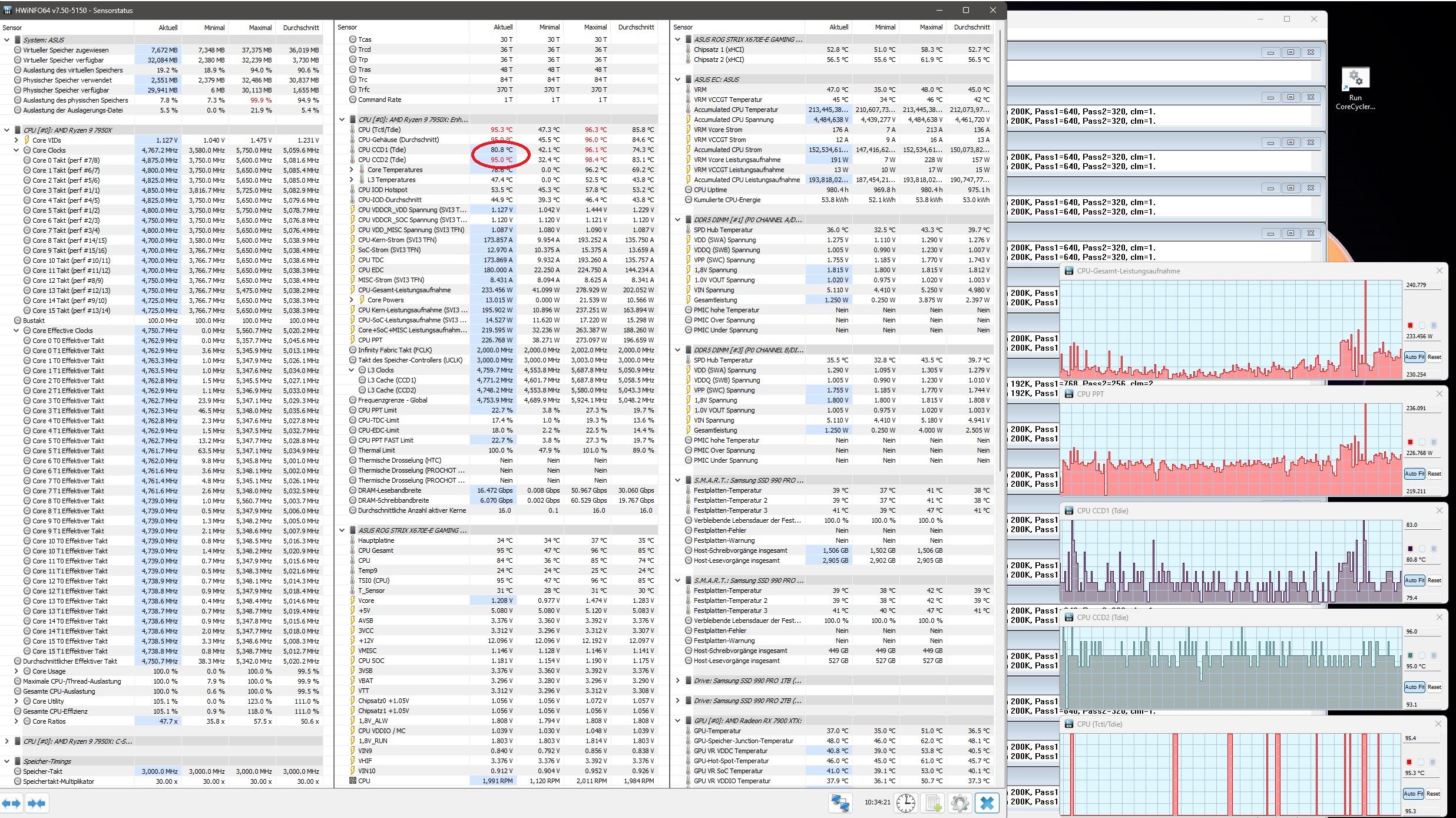Click icon next to DRAM-Lesebandbreite
1456x818 pixels.
pyautogui.click(x=353, y=490)
